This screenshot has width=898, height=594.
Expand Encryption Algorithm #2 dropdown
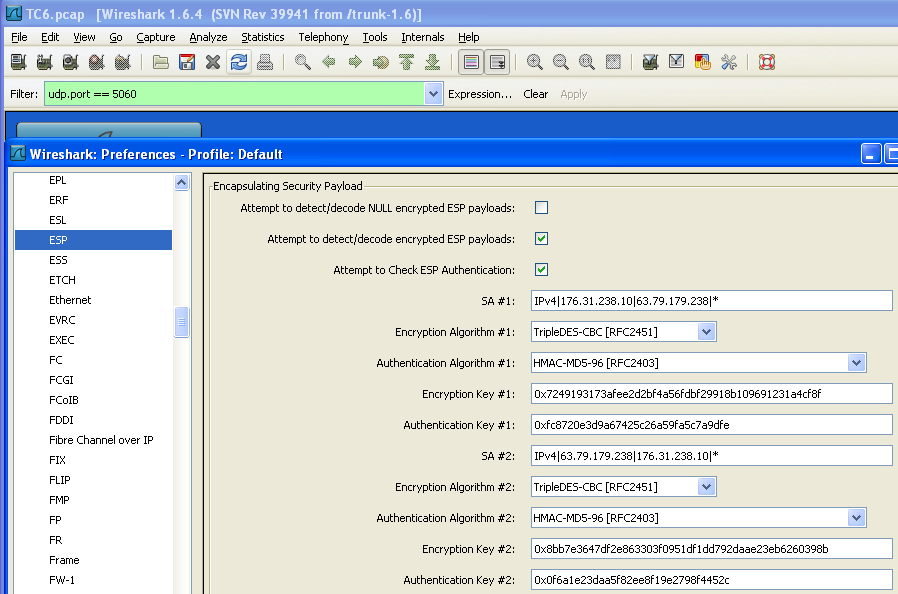point(706,487)
